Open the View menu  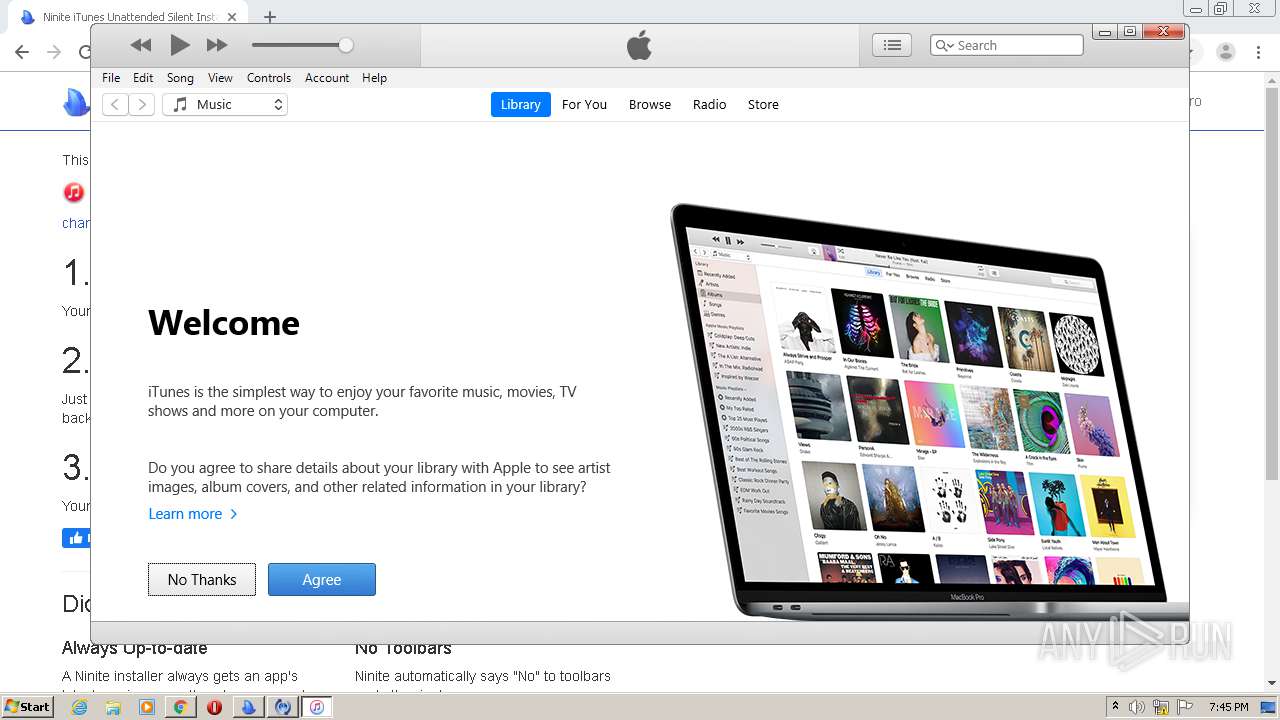[220, 78]
